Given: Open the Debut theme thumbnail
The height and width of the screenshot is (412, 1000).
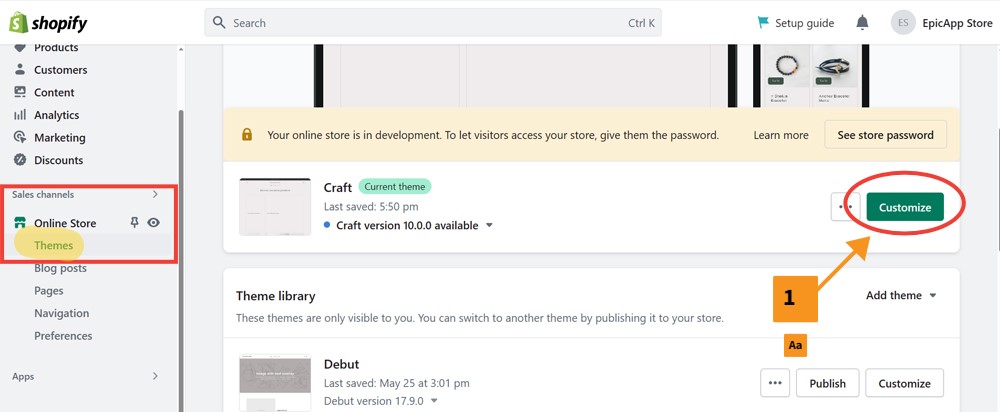Looking at the screenshot, I should (x=275, y=383).
